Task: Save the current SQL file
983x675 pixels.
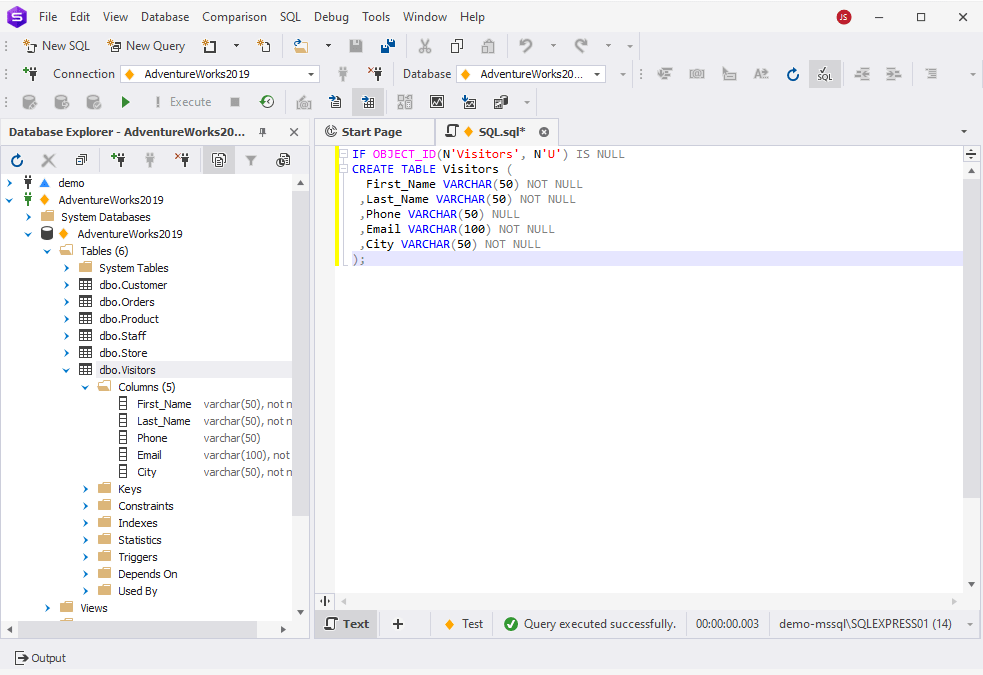Action: [355, 45]
